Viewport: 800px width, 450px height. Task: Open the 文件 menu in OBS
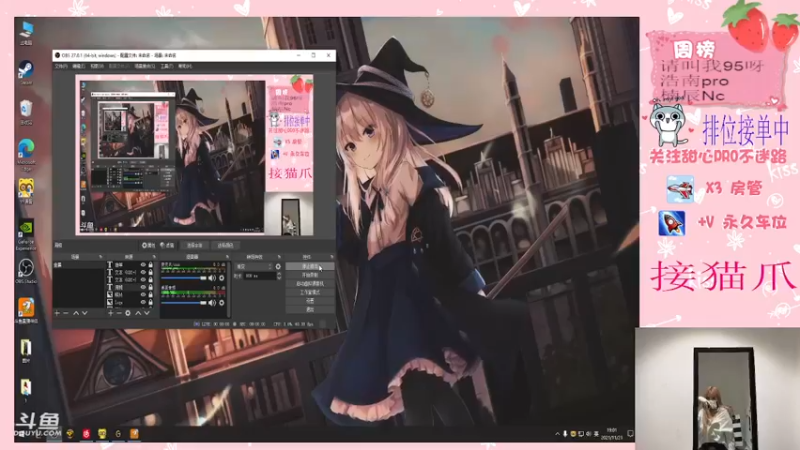pos(61,66)
